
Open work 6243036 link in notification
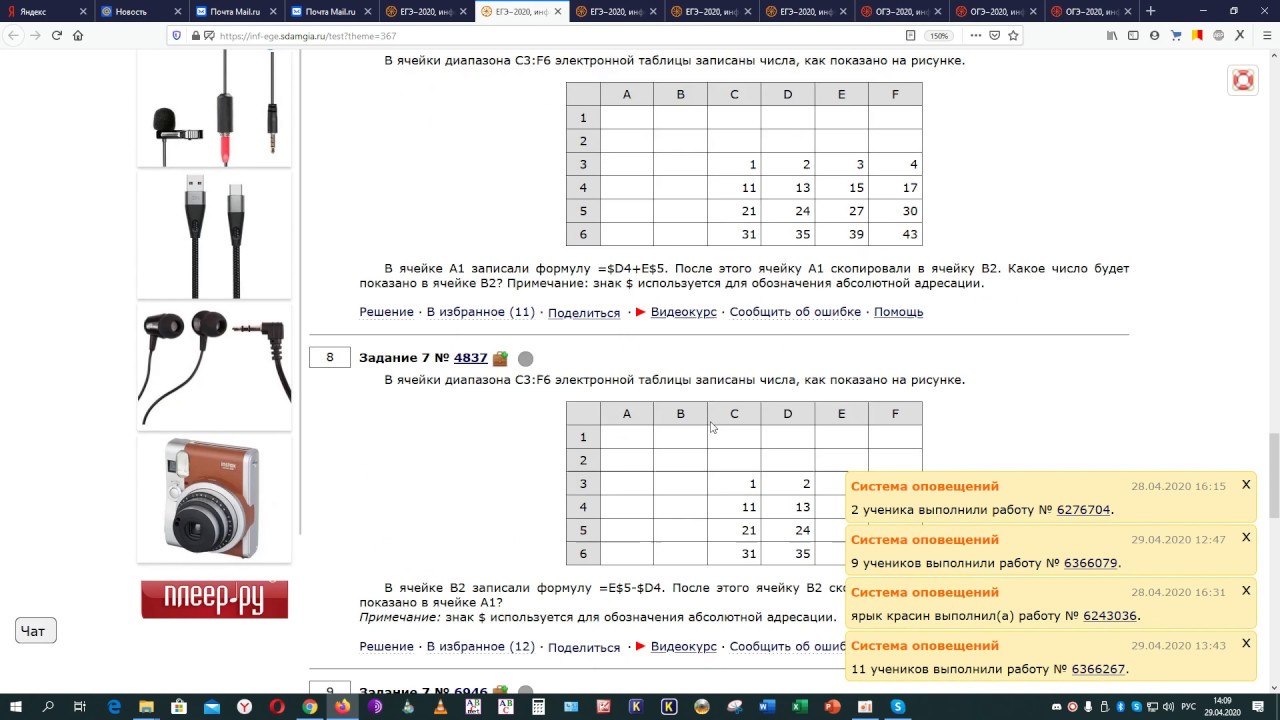tap(1110, 616)
